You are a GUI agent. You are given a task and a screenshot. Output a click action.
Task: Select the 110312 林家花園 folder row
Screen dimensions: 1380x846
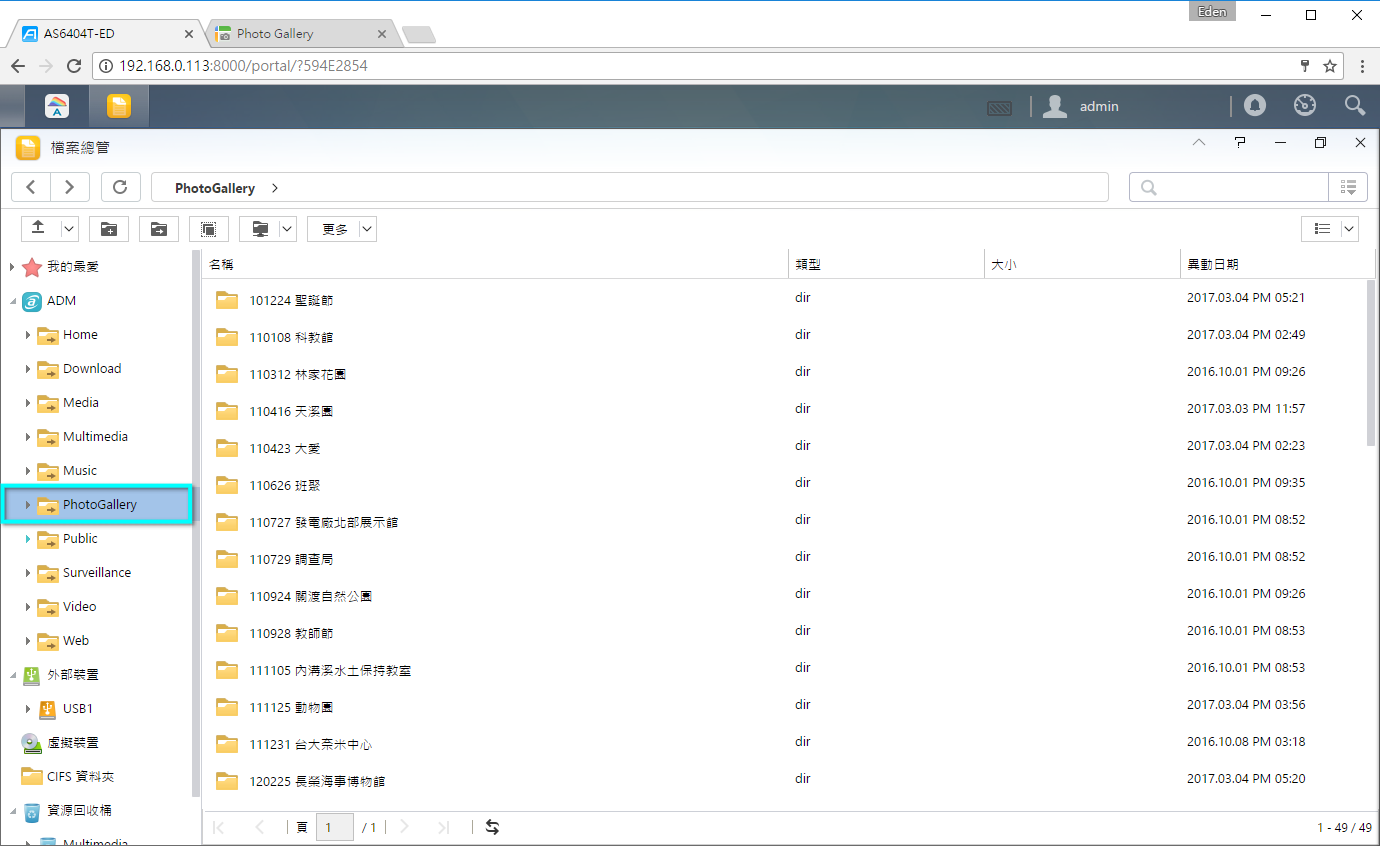point(785,373)
